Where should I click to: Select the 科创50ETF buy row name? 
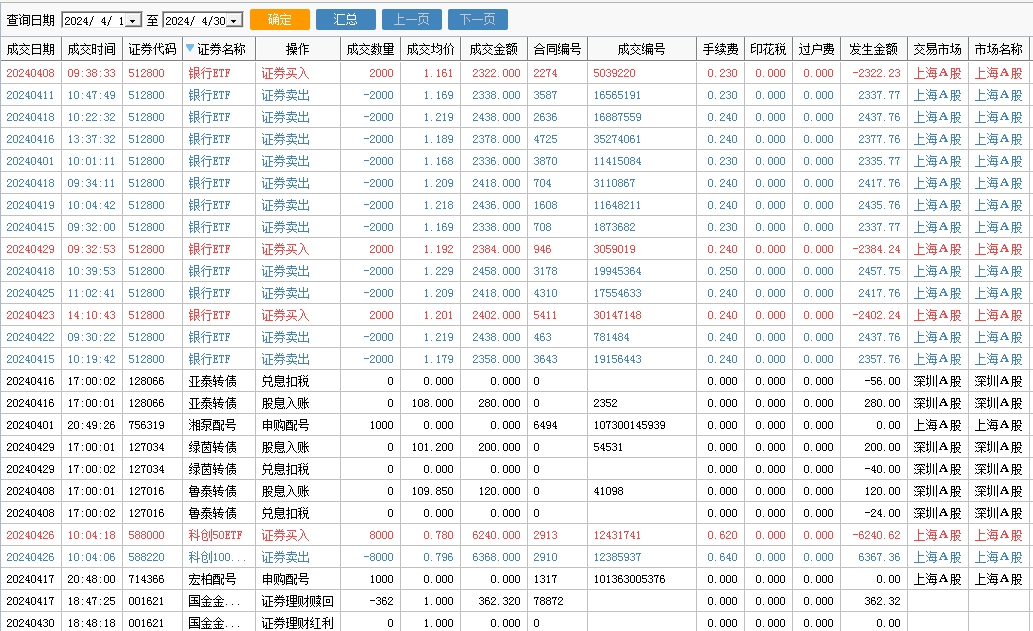point(214,535)
